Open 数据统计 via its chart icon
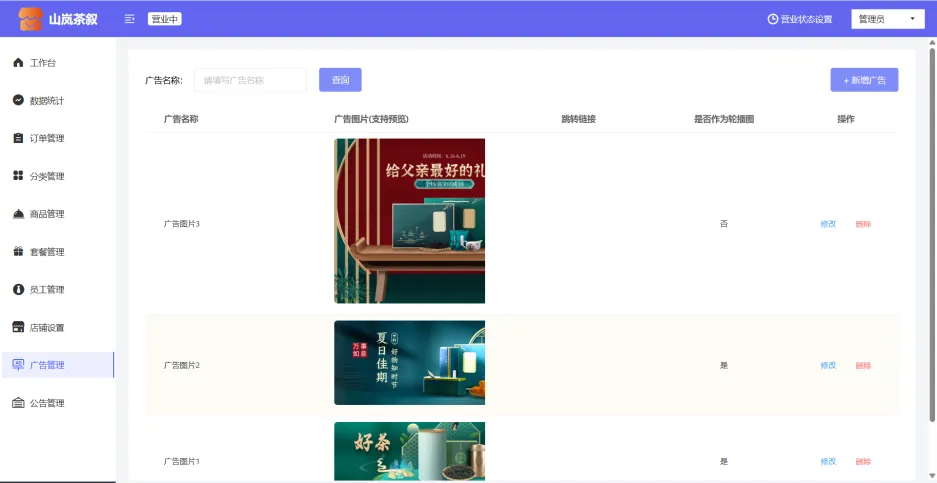 pyautogui.click(x=18, y=101)
